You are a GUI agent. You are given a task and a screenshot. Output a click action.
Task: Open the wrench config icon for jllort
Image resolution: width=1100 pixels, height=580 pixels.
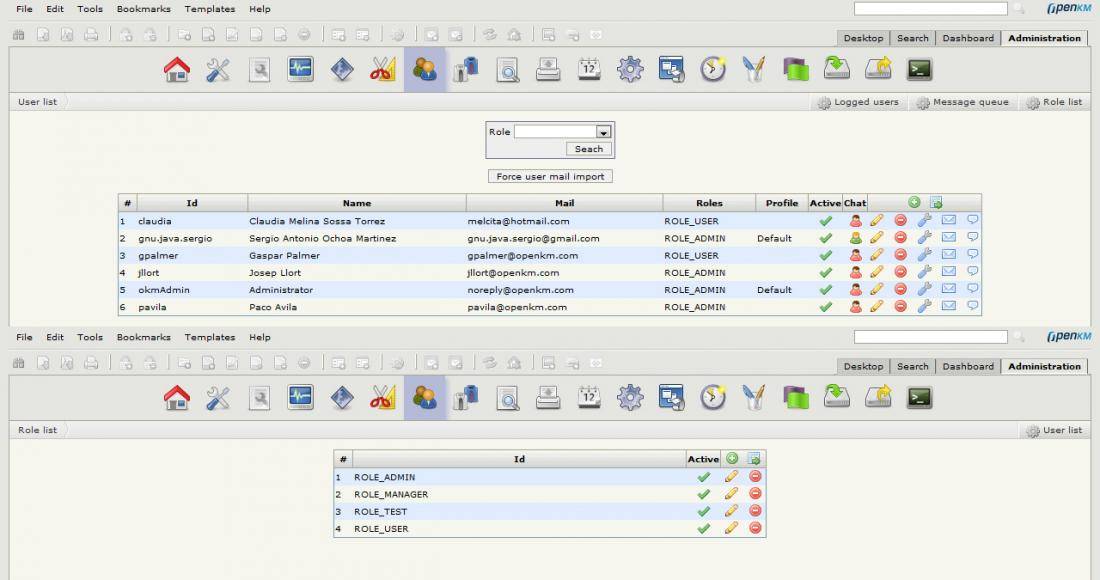[x=924, y=272]
